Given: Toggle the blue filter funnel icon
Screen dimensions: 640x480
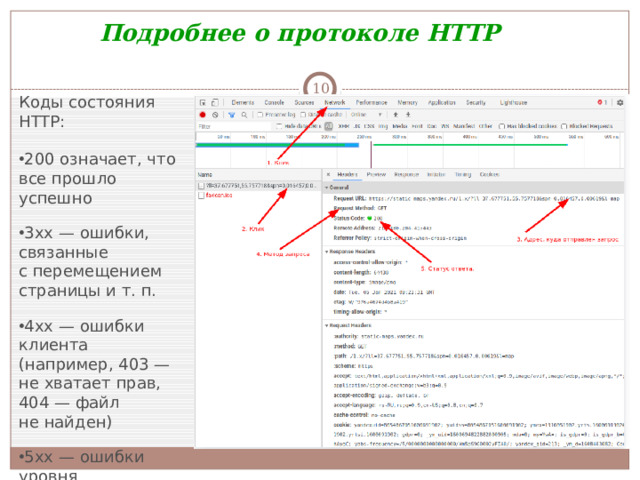Looking at the screenshot, I should (232, 115).
